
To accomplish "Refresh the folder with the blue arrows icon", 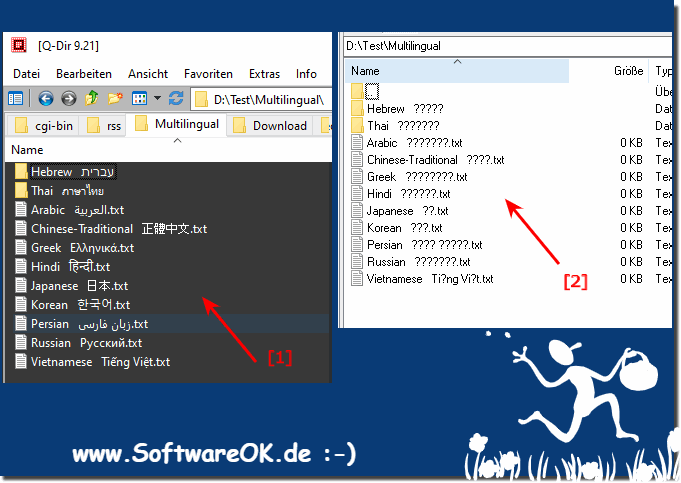I will click(x=176, y=98).
